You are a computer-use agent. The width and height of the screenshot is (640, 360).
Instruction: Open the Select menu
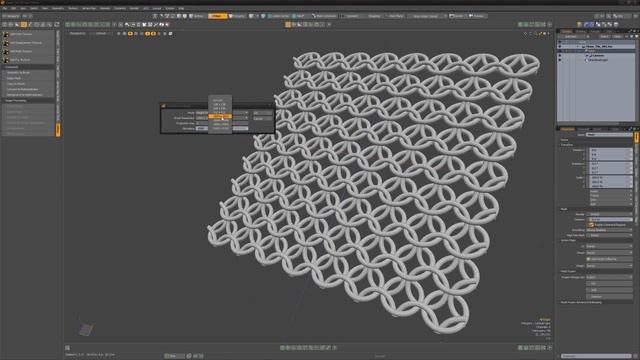point(34,8)
